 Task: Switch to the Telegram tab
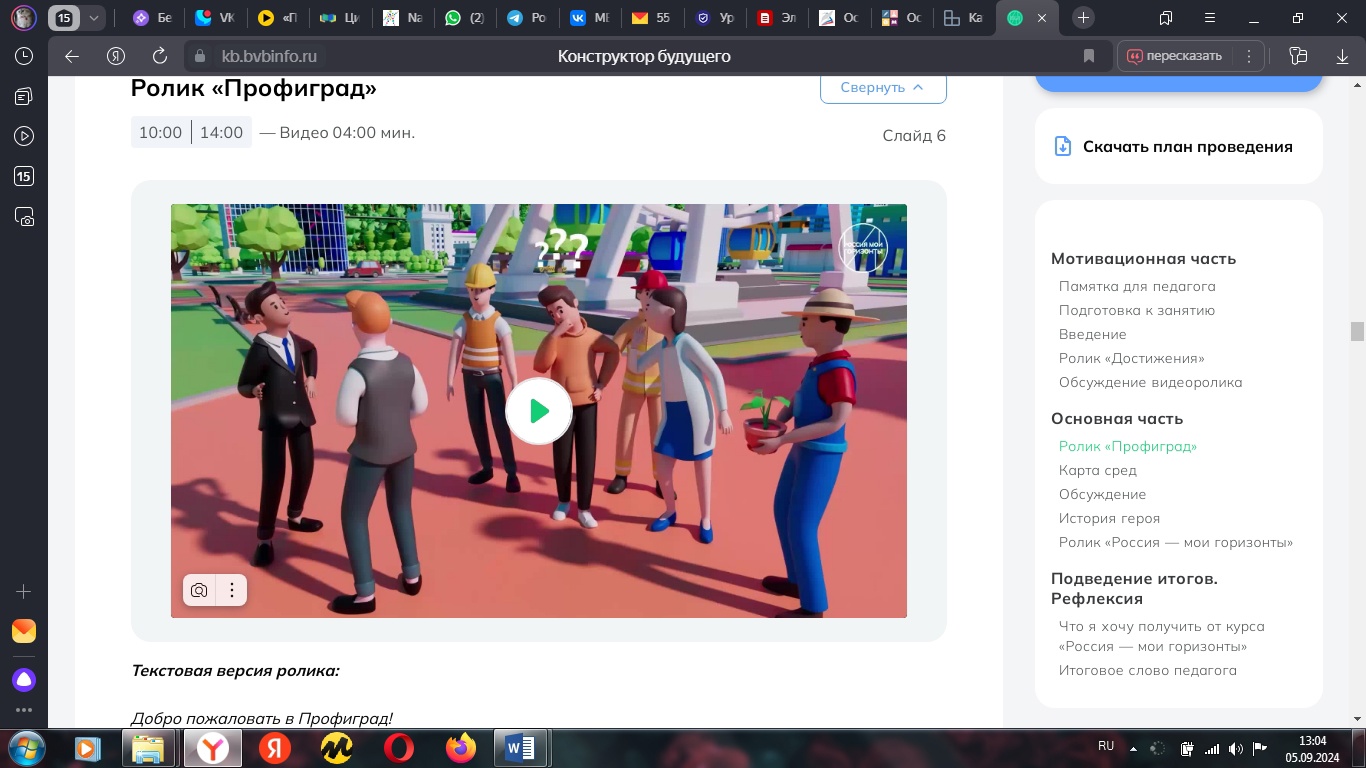pyautogui.click(x=527, y=18)
